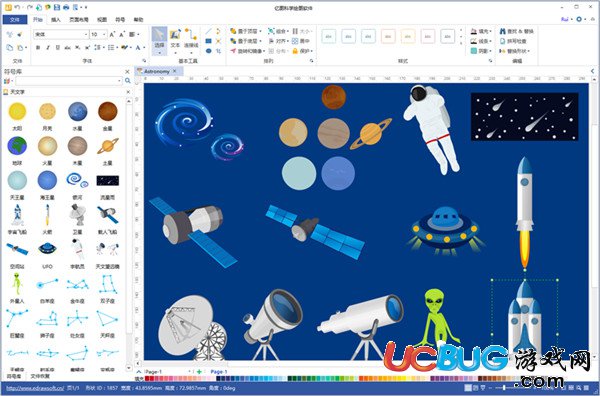Open the File (文件) menu
The image size is (600, 396).
coord(15,20)
